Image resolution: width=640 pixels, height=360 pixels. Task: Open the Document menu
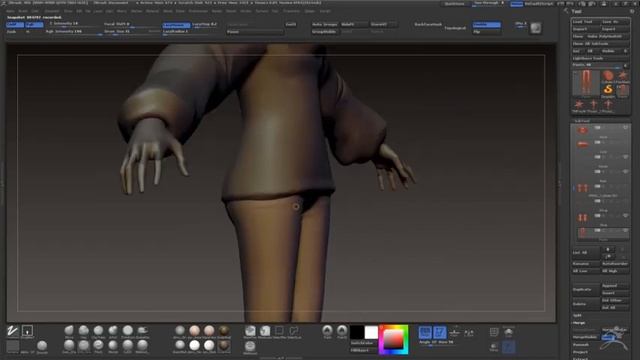tap(52, 11)
